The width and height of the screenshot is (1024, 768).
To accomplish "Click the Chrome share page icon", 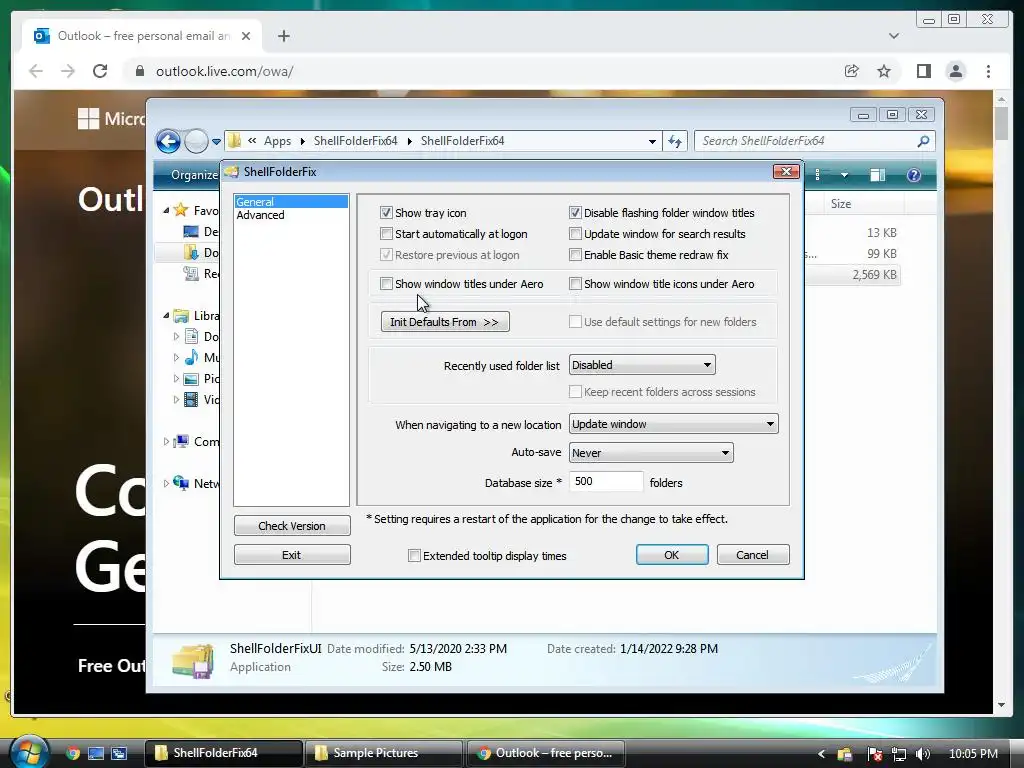I will click(x=852, y=71).
